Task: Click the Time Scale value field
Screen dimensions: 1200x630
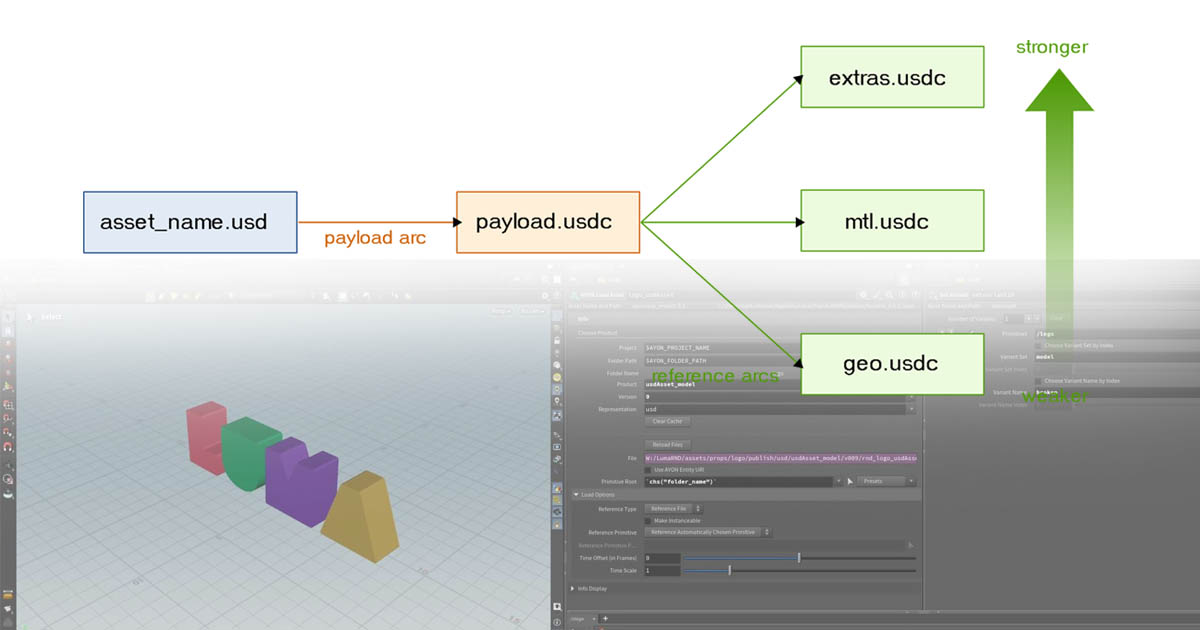Action: tap(661, 570)
